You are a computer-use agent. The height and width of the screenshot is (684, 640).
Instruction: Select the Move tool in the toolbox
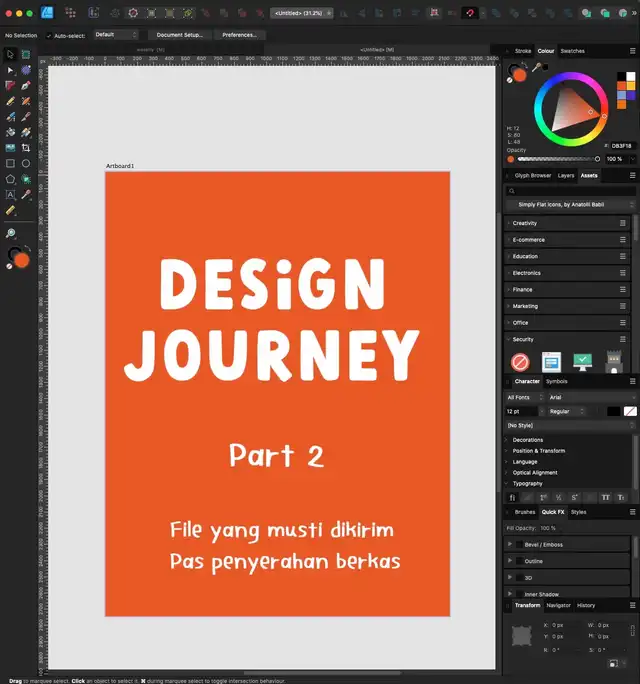[10, 54]
